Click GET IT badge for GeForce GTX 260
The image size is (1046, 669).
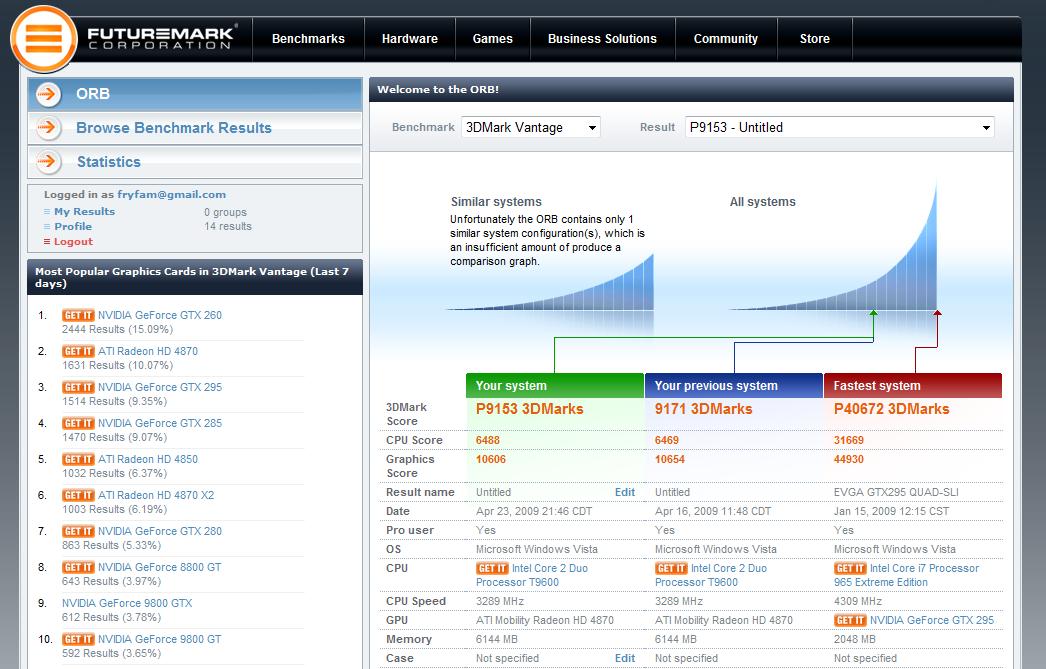78,315
